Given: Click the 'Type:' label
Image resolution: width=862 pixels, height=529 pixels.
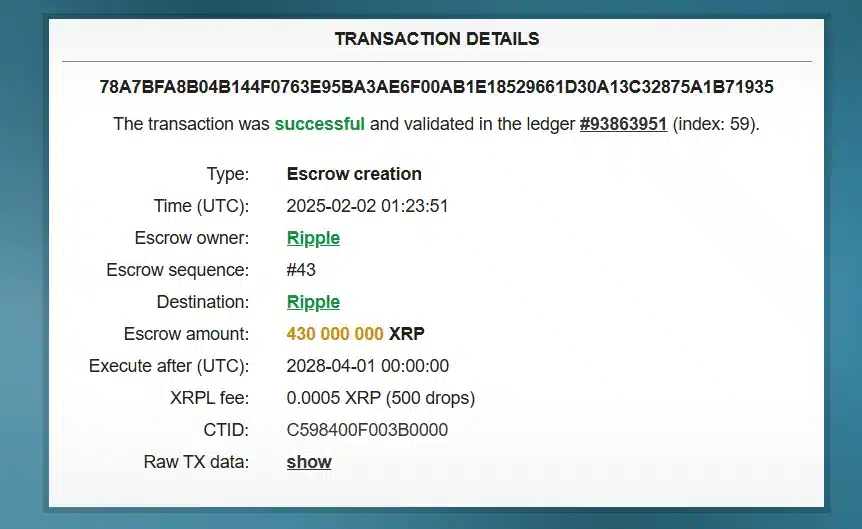Looking at the screenshot, I should click(228, 174).
